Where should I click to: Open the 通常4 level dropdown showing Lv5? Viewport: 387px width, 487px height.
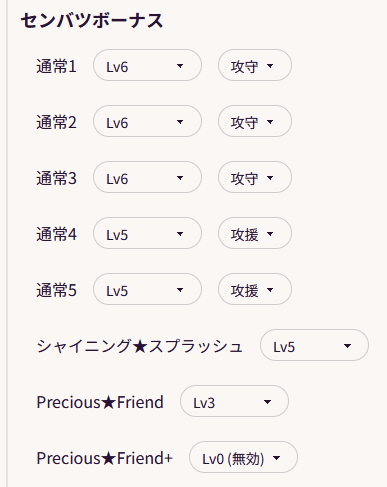coord(147,233)
